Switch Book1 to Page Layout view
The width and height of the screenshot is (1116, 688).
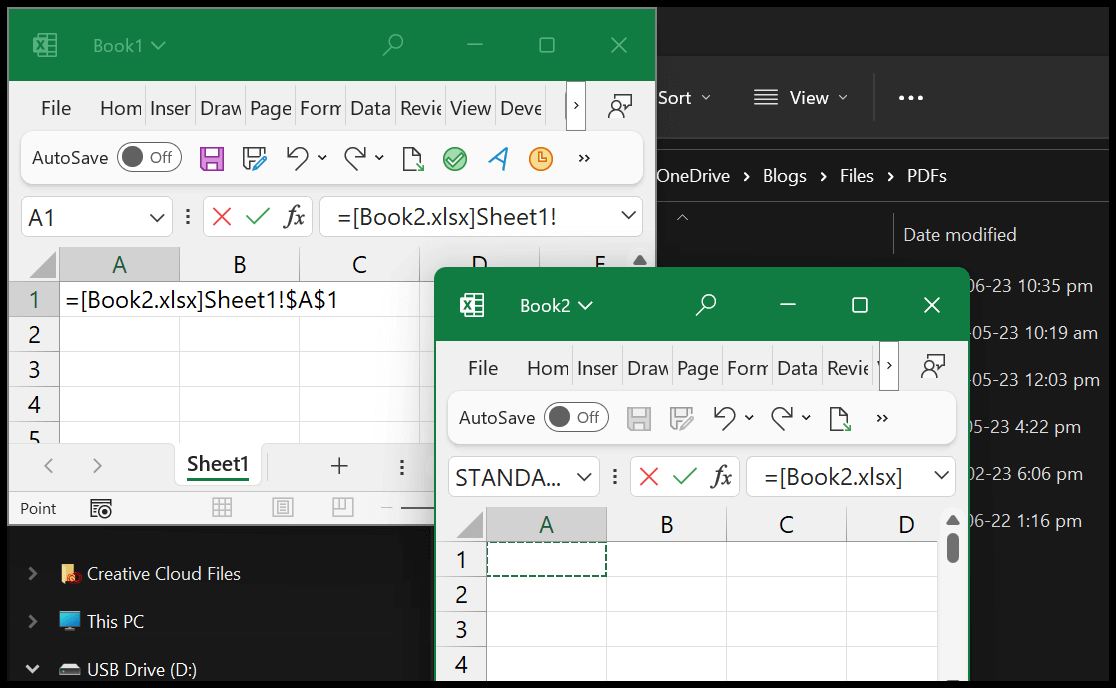coord(283,507)
